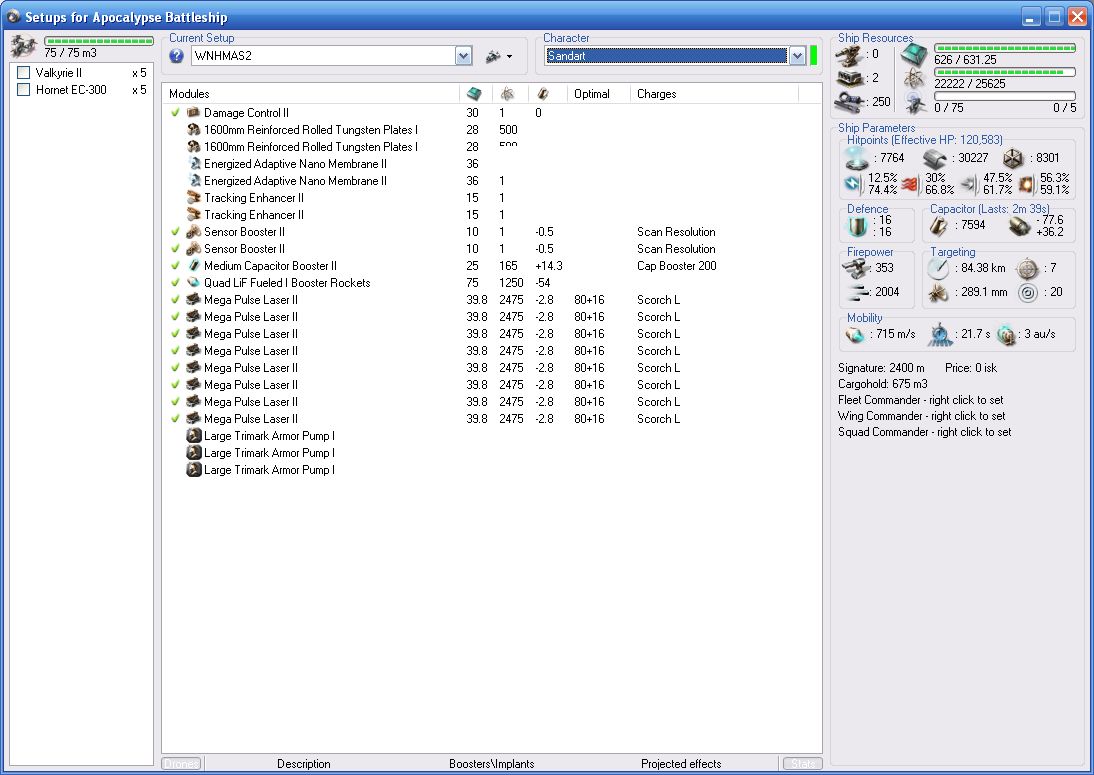Screen dimensions: 1094x775
Task: Open the ship actions menu arrow beside setup
Action: point(509,57)
